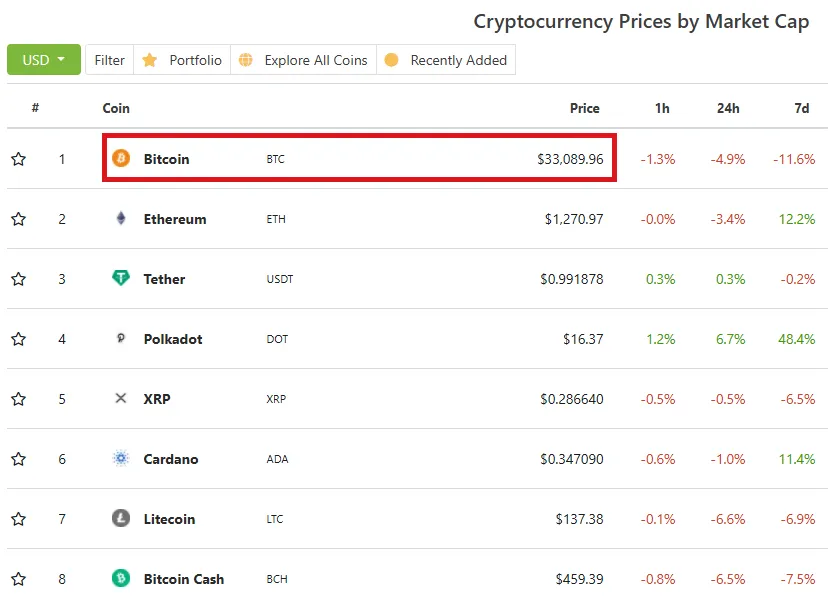Favorite Bitcoin Cash with its star toggle
828x597 pixels.
[x=18, y=579]
